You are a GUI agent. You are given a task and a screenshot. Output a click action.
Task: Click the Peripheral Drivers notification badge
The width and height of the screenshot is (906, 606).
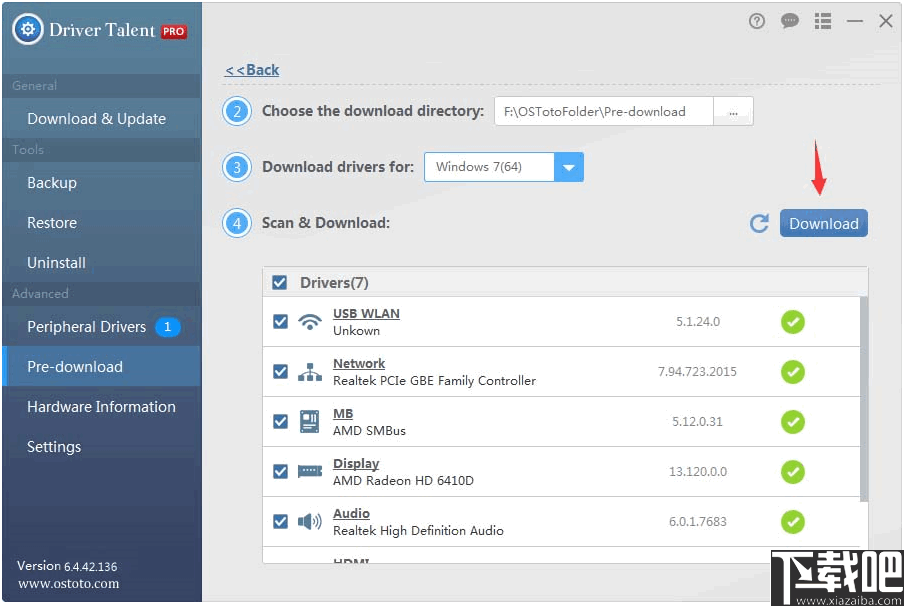pos(168,327)
